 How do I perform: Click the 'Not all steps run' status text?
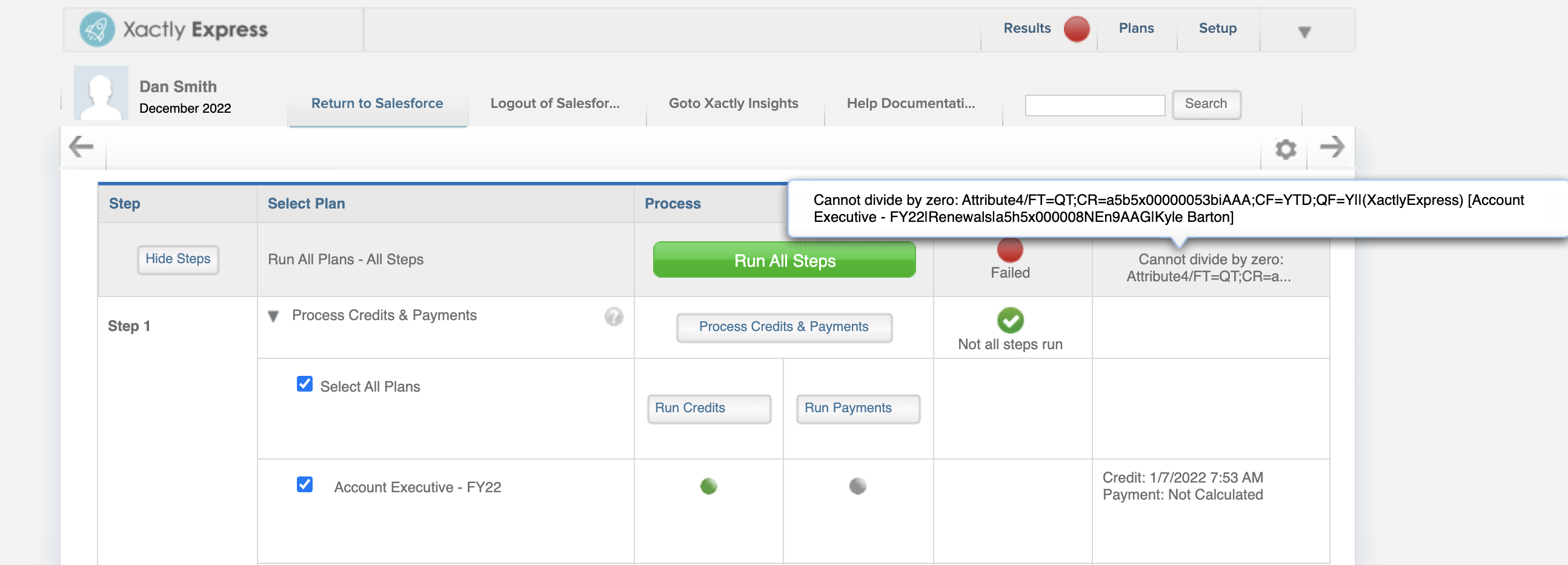[1010, 344]
